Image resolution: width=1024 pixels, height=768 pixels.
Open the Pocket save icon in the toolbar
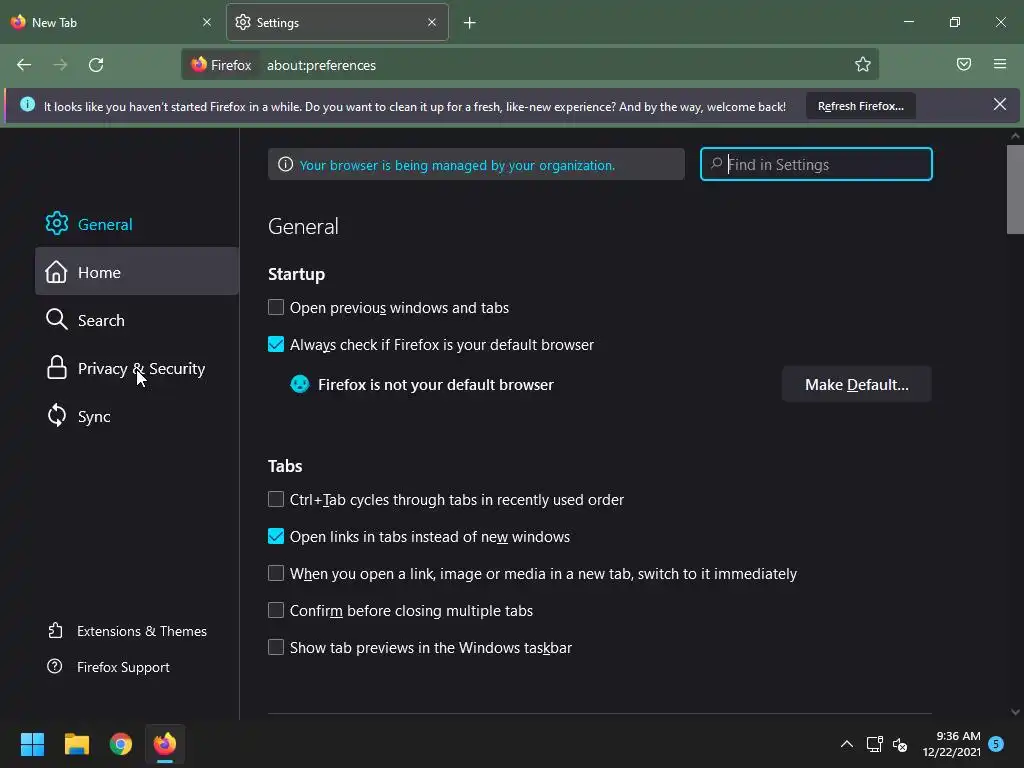[x=964, y=64]
